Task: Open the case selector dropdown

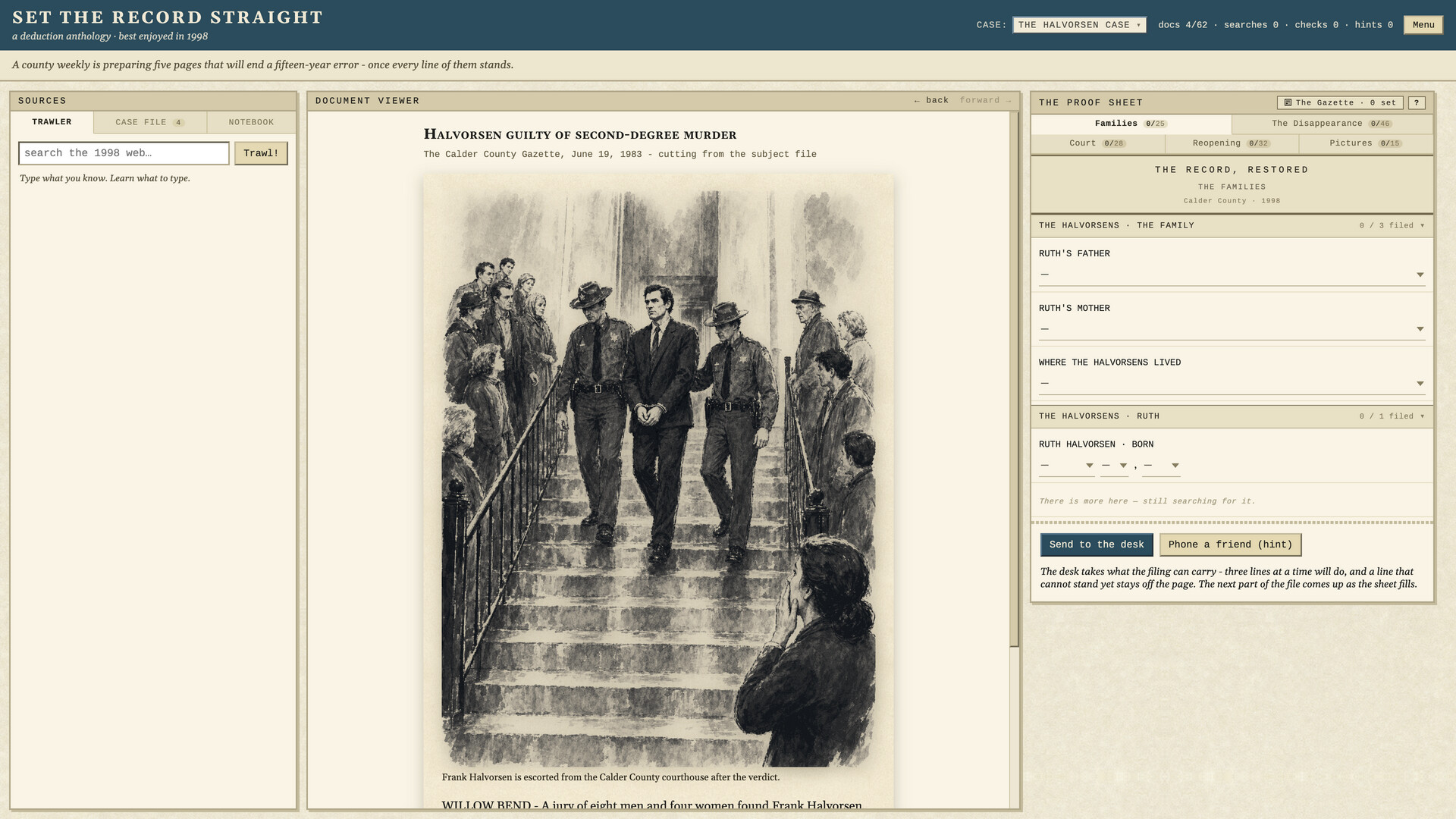Action: click(x=1079, y=25)
